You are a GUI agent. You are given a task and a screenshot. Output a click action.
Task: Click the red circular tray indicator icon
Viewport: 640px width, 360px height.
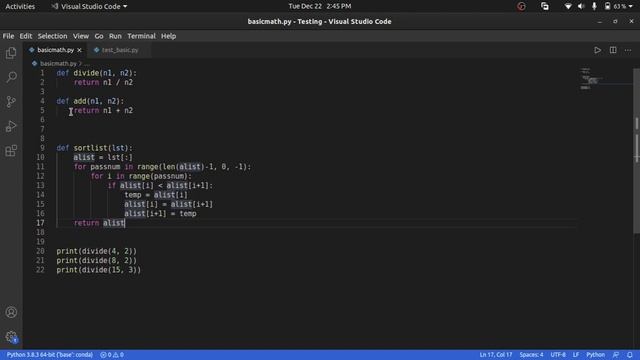pyautogui.click(x=521, y=6)
